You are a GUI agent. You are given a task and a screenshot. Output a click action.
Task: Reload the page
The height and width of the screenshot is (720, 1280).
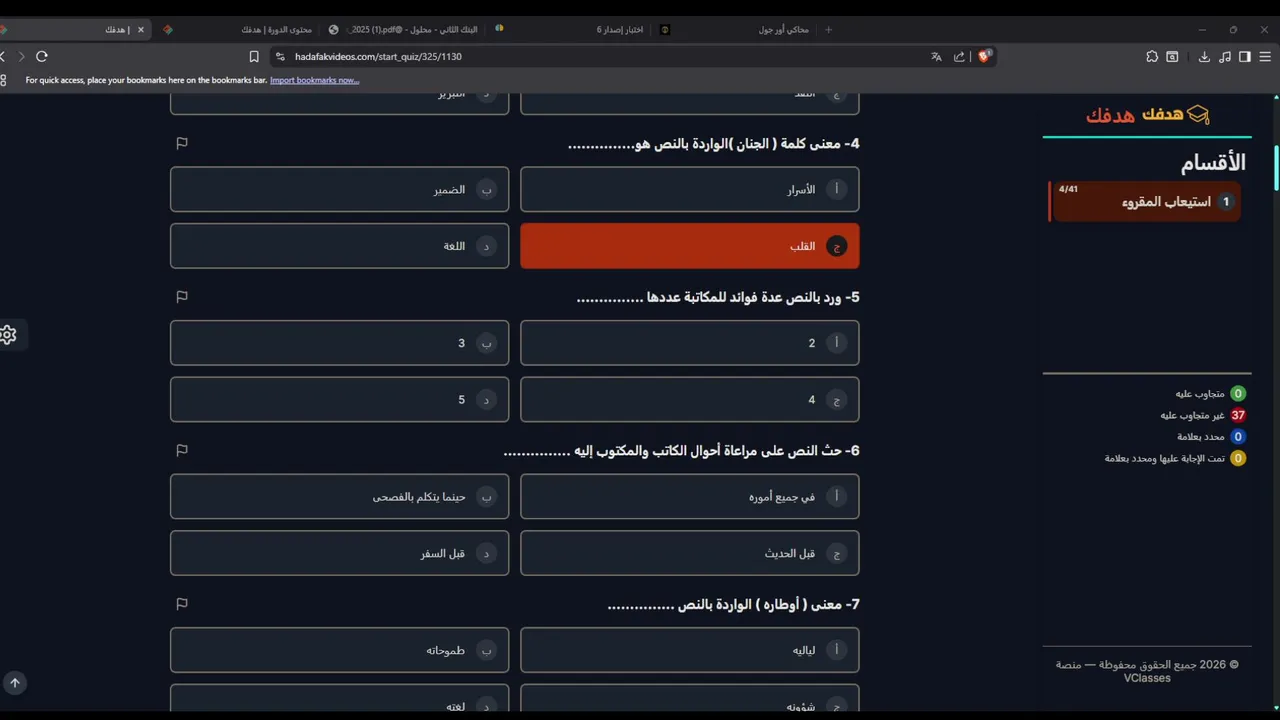click(x=42, y=57)
